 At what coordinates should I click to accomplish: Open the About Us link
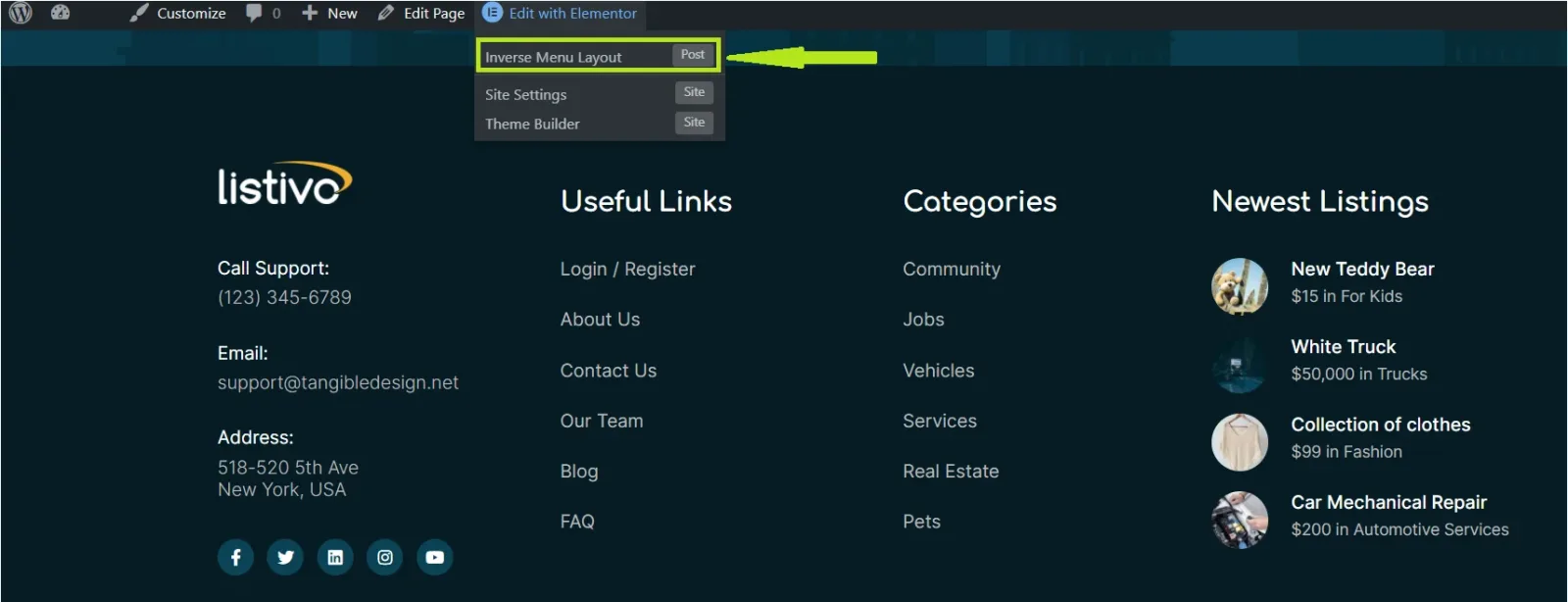(x=600, y=320)
